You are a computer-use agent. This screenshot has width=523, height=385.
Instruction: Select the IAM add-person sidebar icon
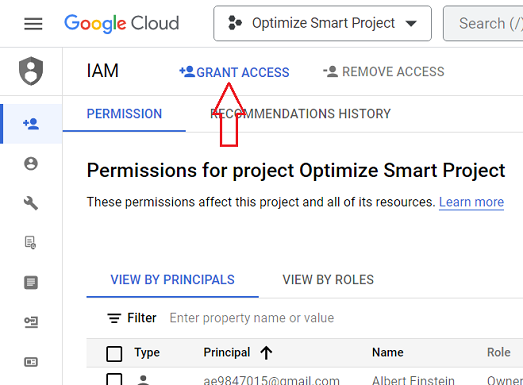click(x=31, y=124)
